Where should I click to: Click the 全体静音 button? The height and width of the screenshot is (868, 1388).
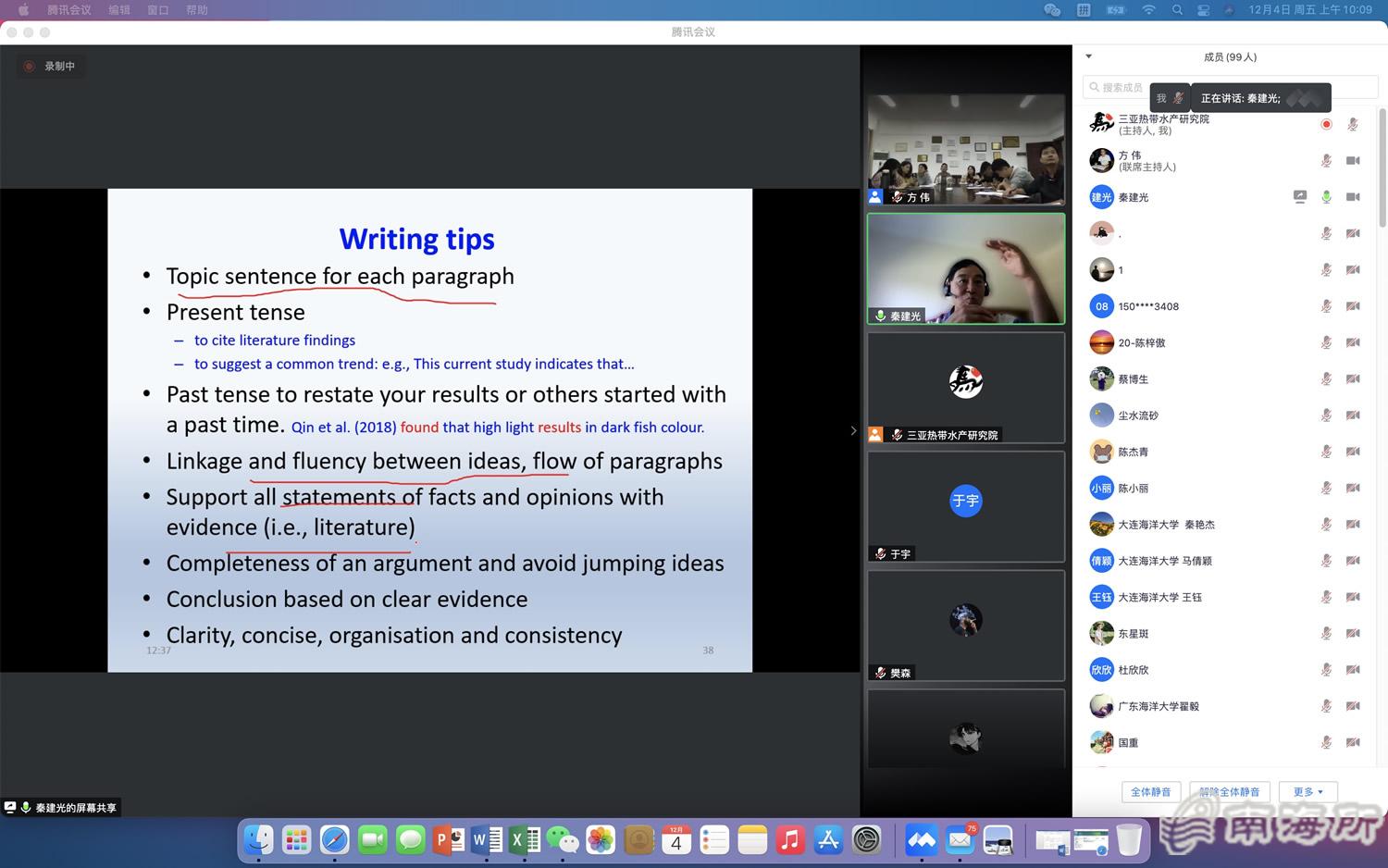tap(1150, 792)
